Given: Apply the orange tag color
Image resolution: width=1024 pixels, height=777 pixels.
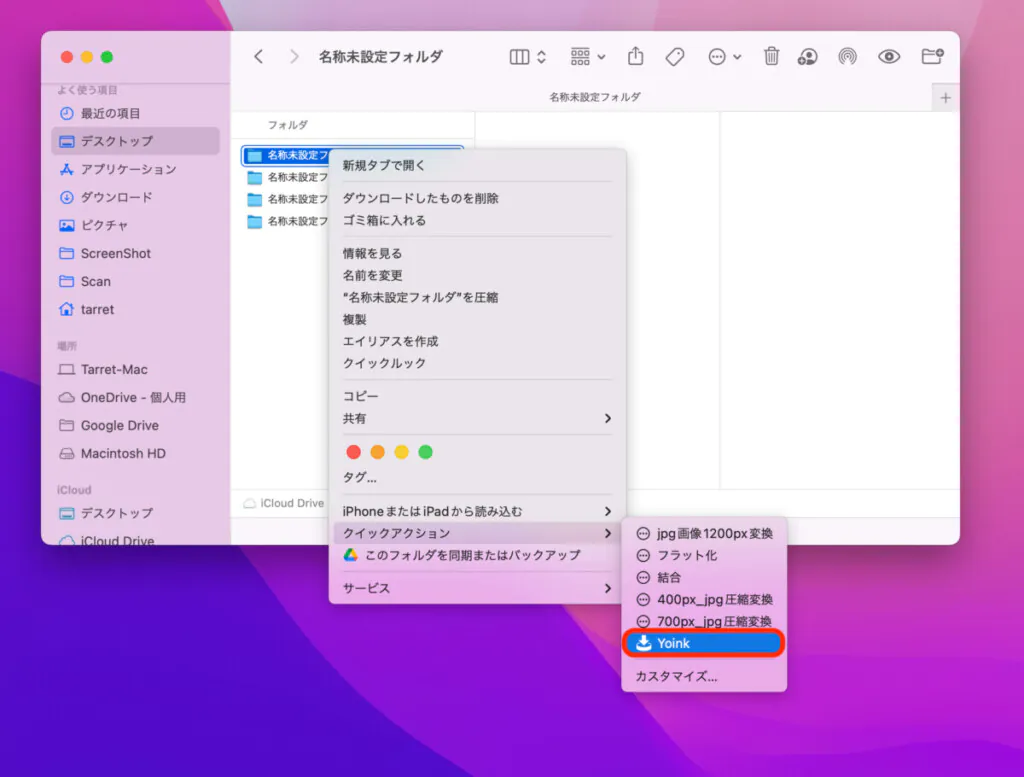Looking at the screenshot, I should (377, 452).
